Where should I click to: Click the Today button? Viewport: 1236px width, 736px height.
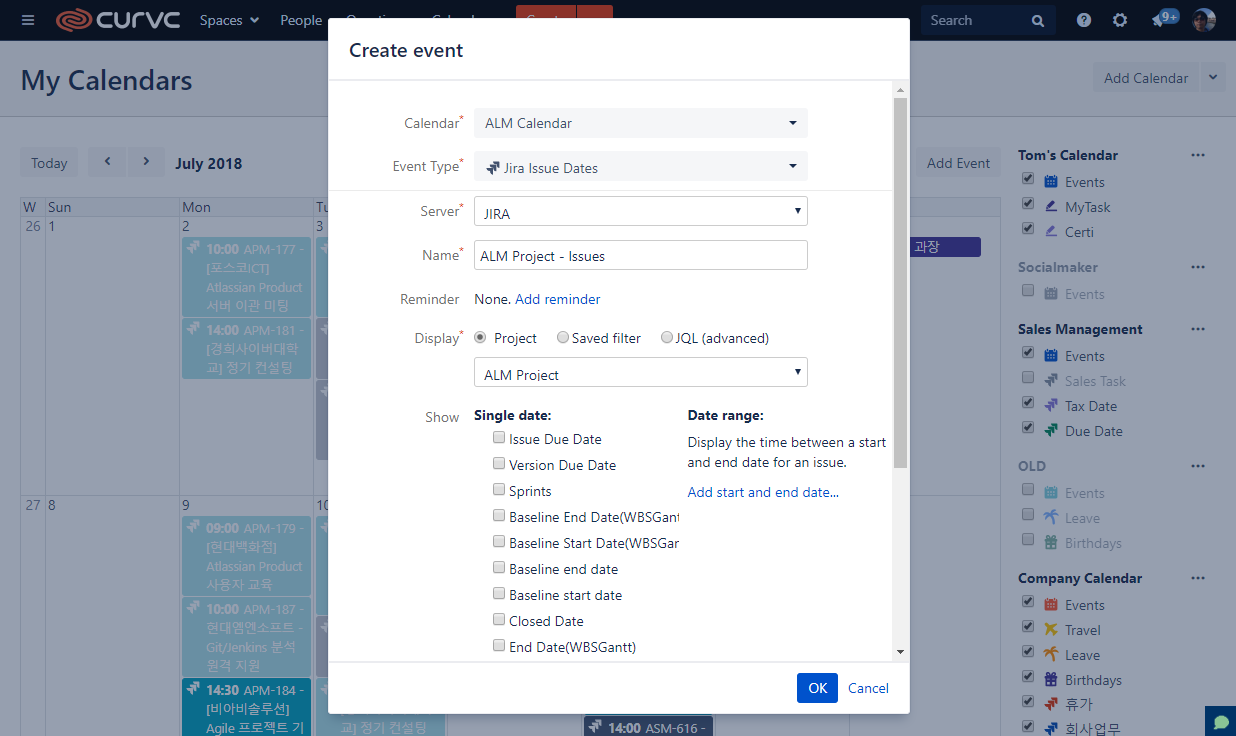tap(49, 163)
